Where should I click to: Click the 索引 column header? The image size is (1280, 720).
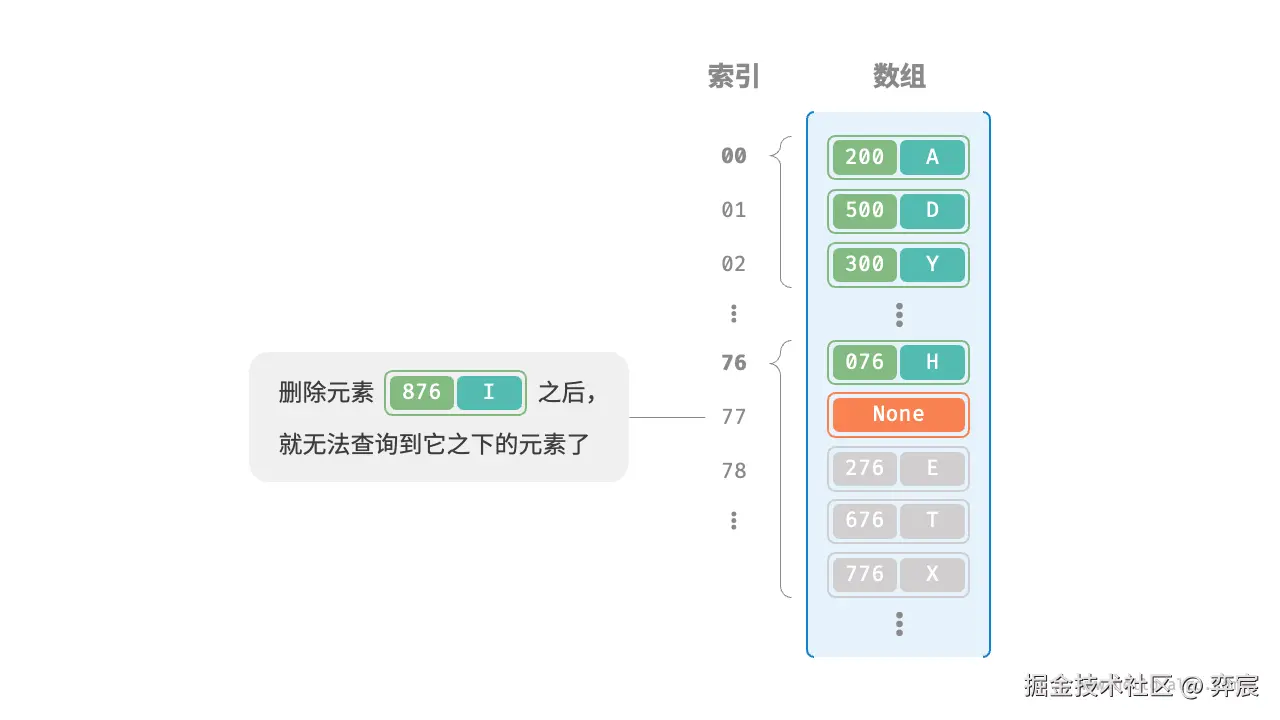tap(734, 77)
